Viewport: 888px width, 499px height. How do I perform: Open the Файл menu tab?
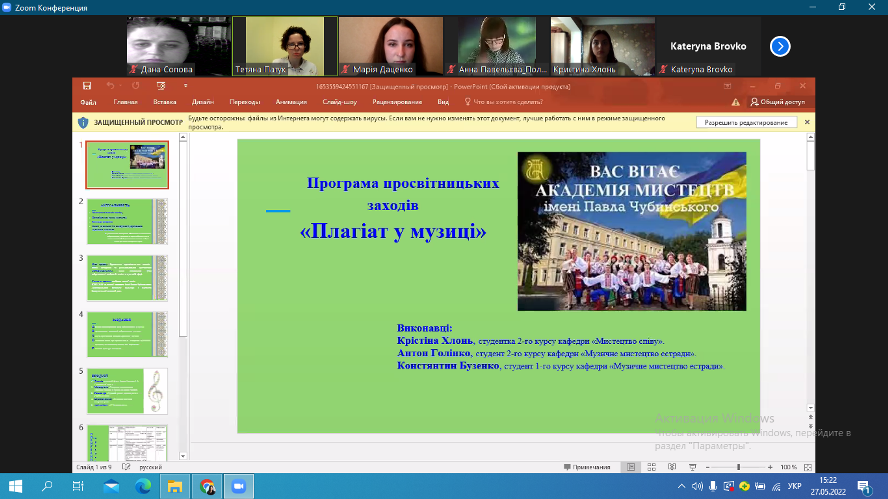[x=88, y=102]
